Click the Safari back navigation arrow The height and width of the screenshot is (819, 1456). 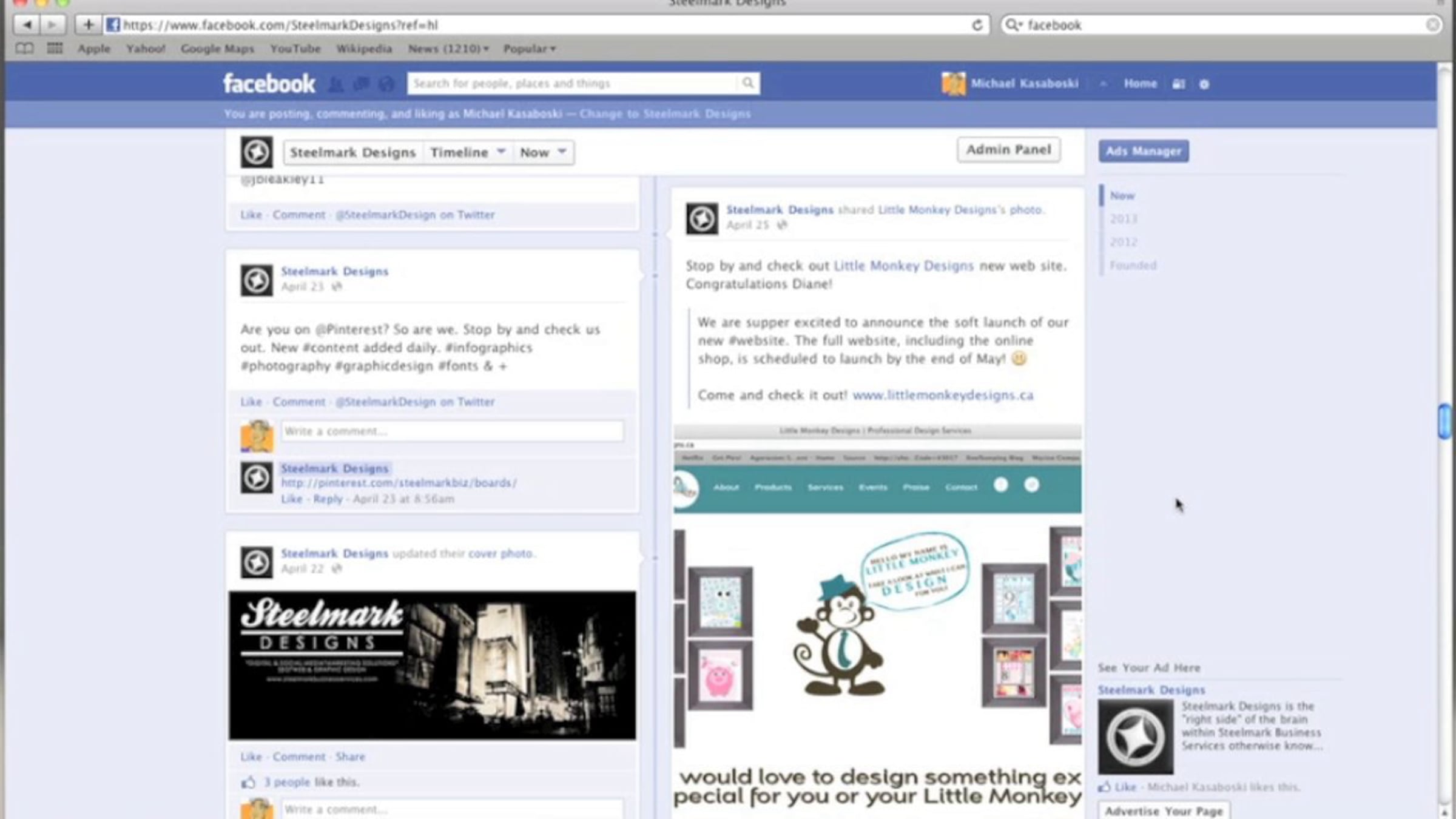(27, 25)
